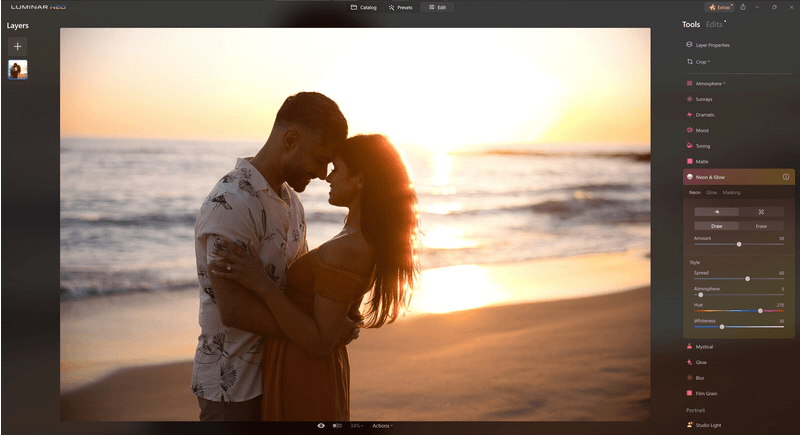Activate the Erase button

pos(761,226)
